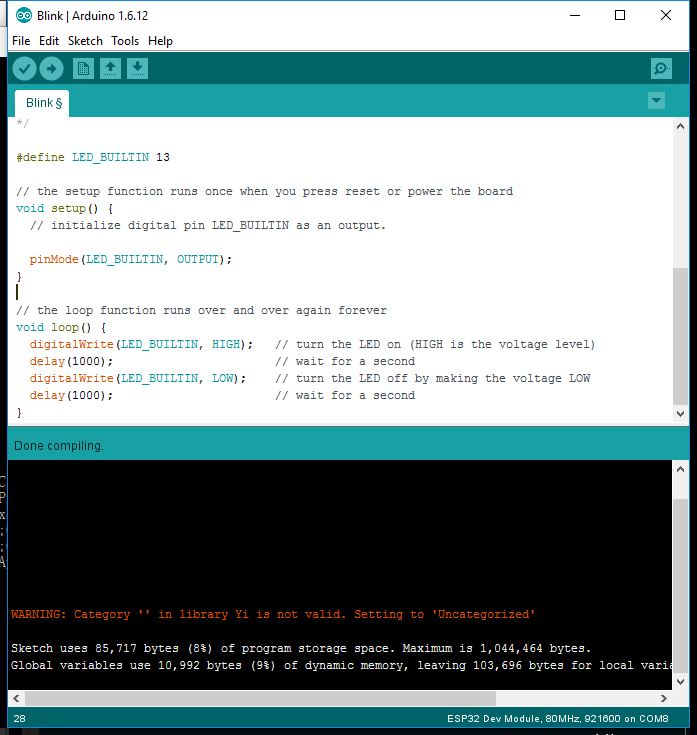
Task: Open the Tools menu
Action: (x=125, y=41)
